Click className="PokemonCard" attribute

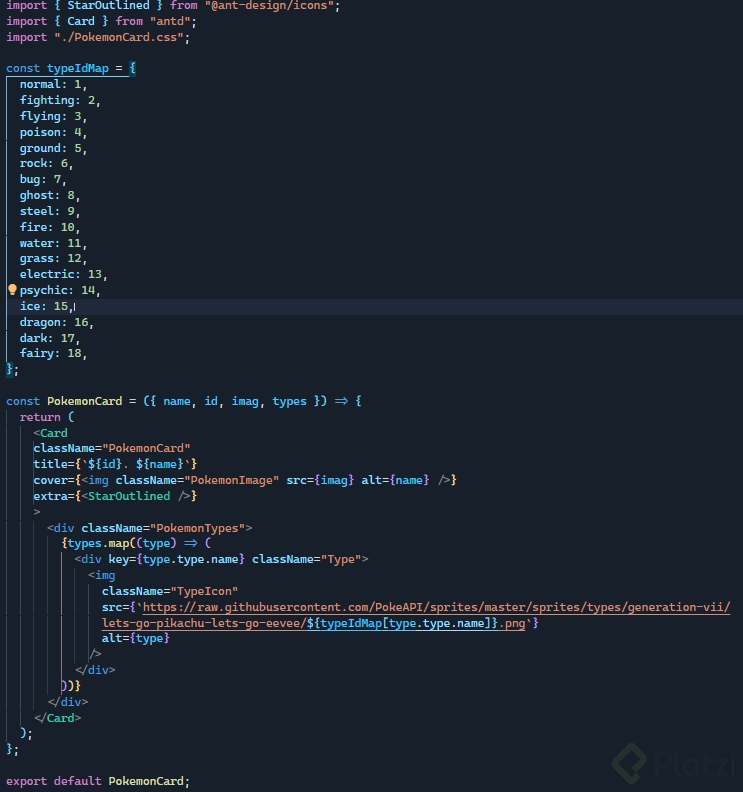coord(112,449)
